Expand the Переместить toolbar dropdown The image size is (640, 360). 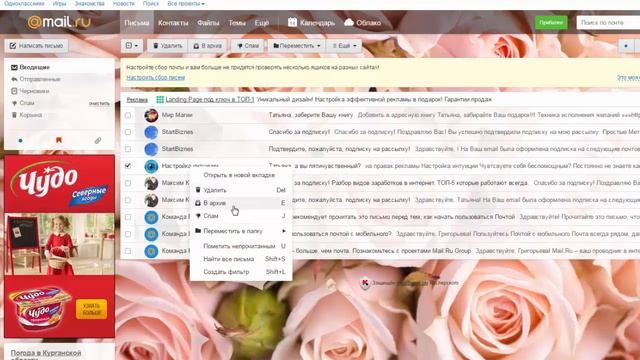pyautogui.click(x=297, y=46)
